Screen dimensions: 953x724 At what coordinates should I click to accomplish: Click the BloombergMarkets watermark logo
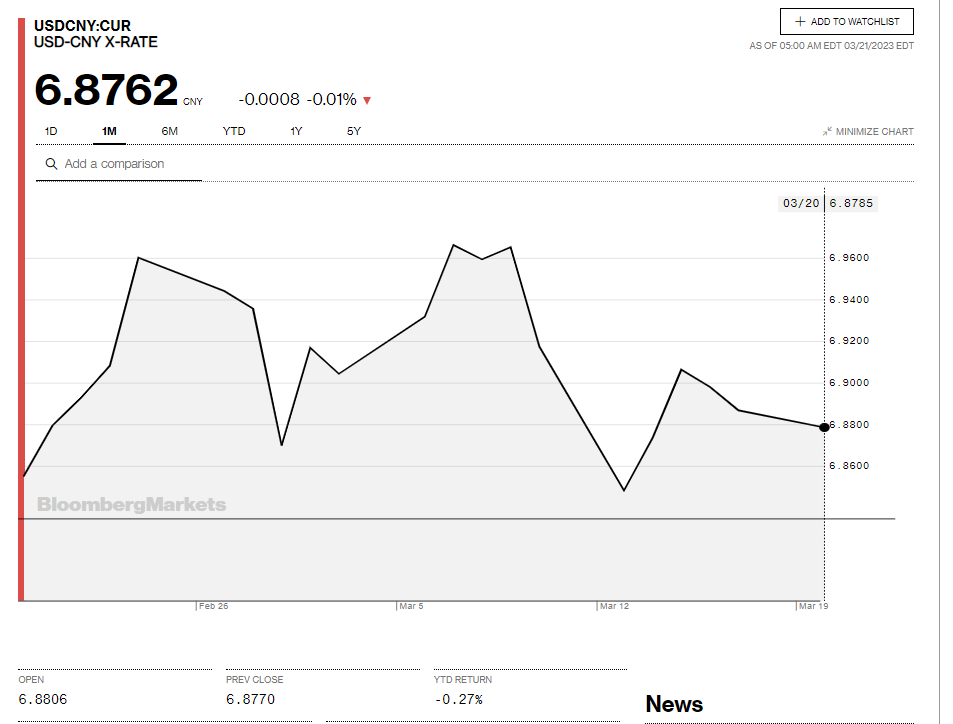click(131, 505)
